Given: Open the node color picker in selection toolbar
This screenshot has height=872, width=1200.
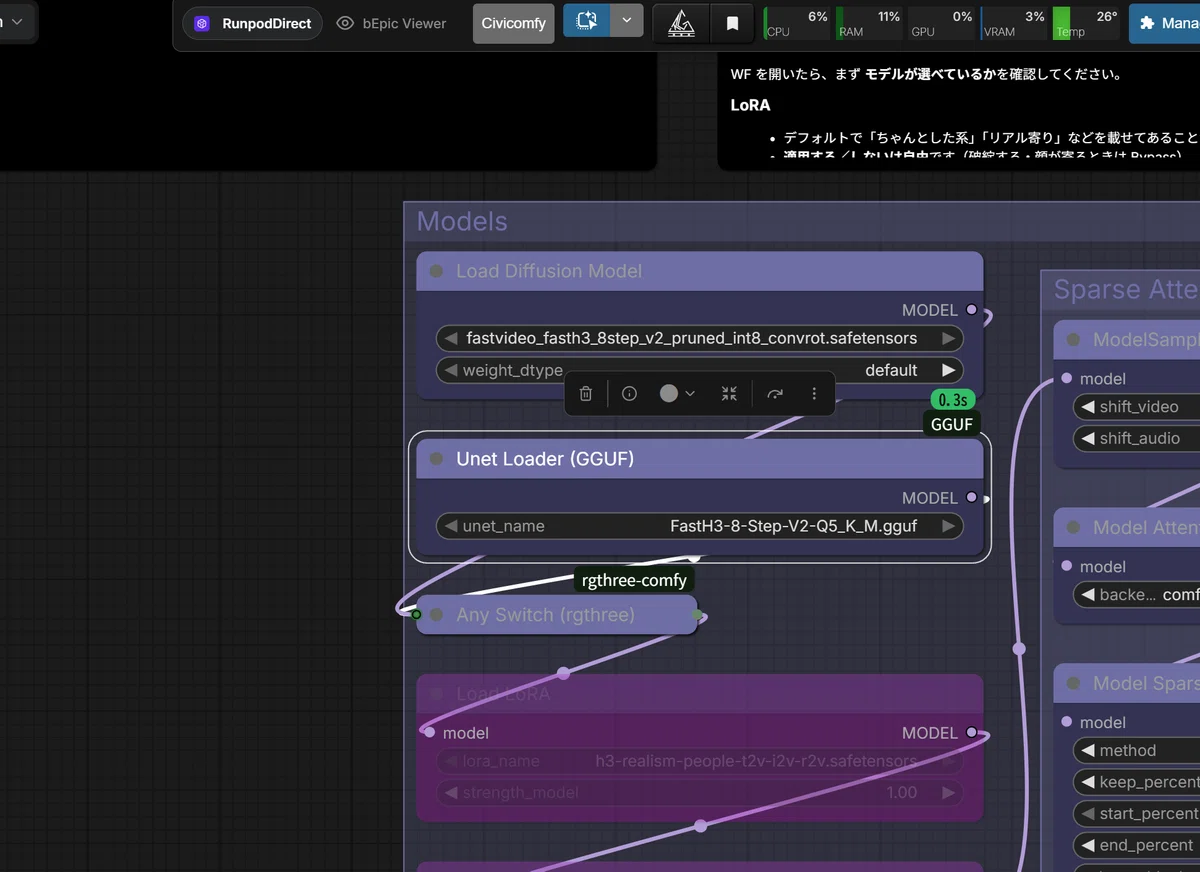Looking at the screenshot, I should [676, 394].
